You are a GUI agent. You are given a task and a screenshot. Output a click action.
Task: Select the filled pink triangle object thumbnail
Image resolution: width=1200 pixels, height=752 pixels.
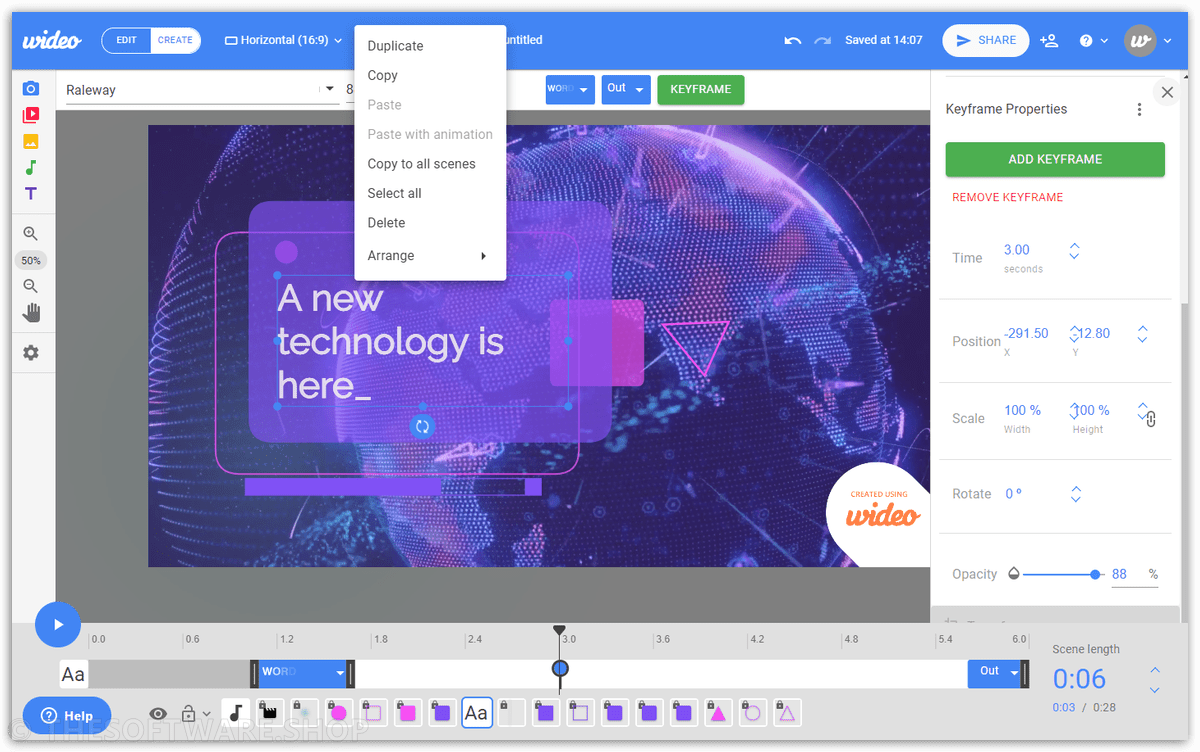coord(717,712)
